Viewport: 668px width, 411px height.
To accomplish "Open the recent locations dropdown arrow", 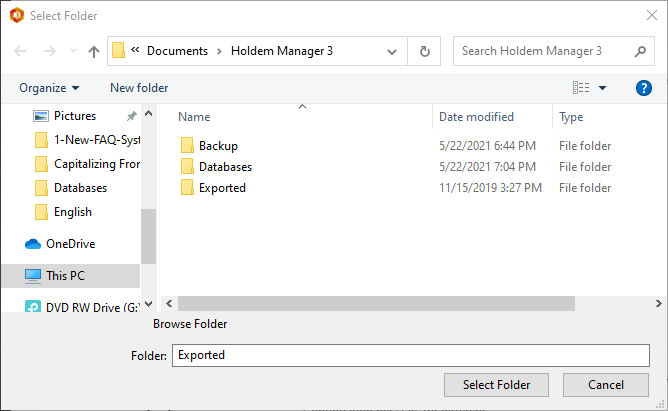I will [x=72, y=51].
